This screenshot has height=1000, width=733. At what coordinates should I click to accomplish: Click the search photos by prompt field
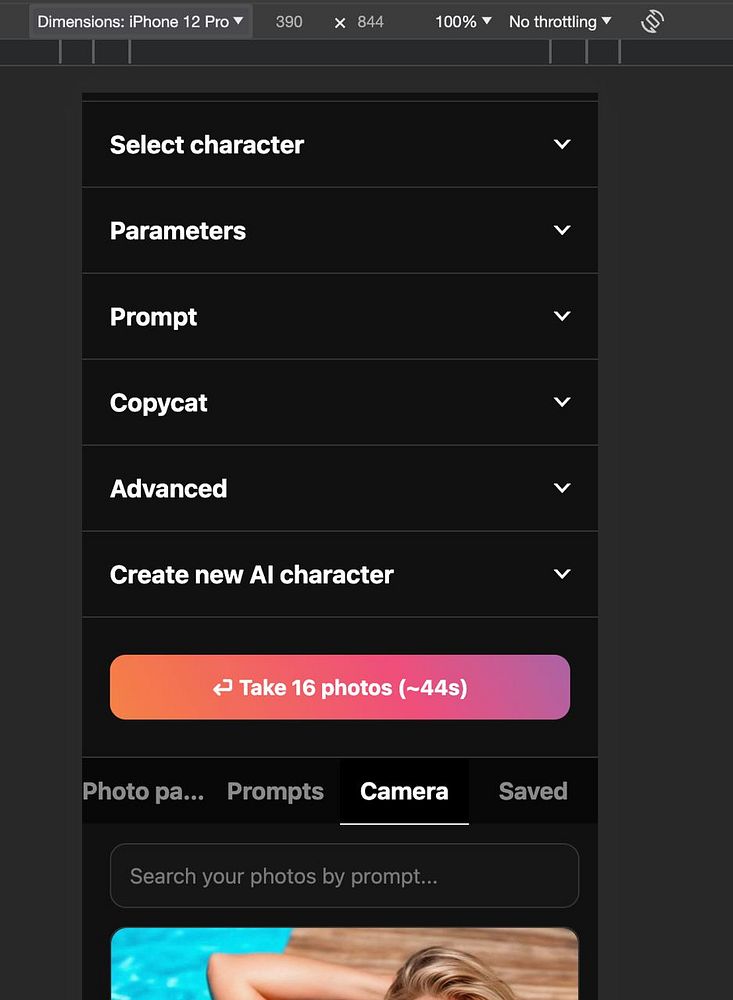tap(344, 876)
